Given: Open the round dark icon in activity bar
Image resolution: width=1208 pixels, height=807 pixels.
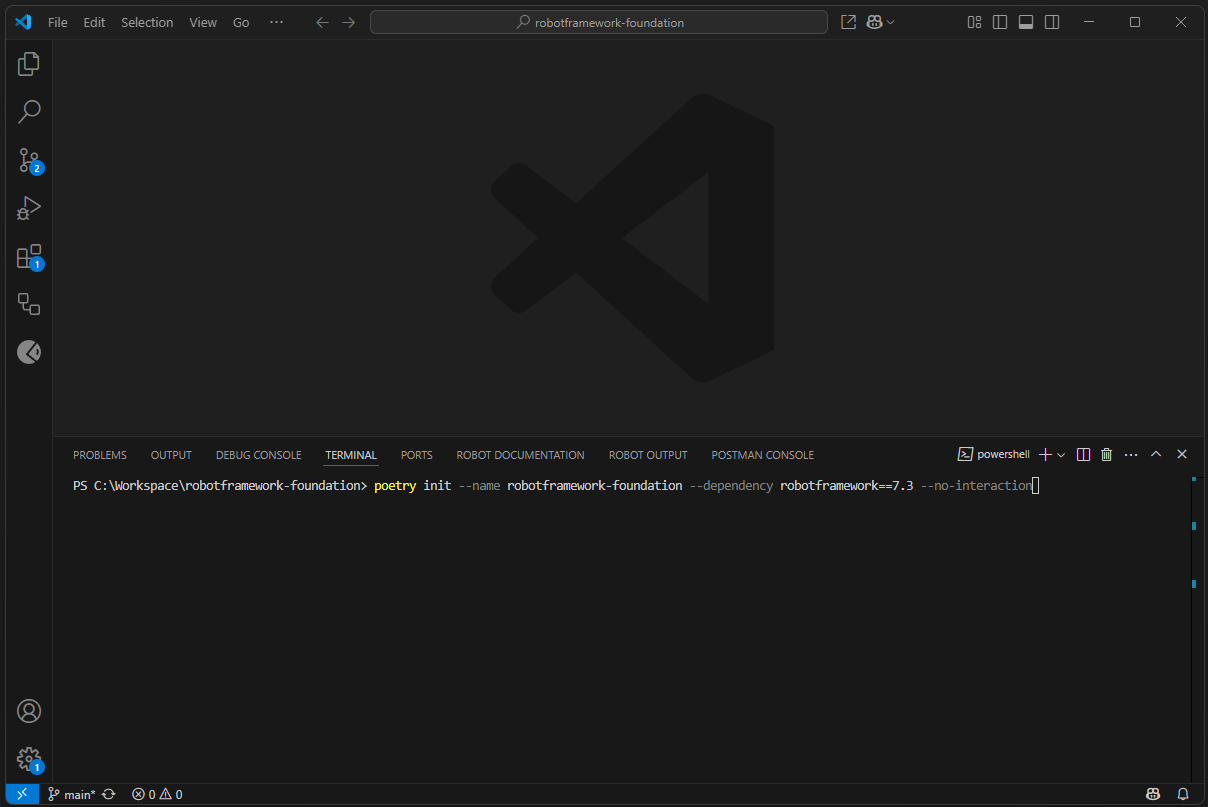Looking at the screenshot, I should [x=29, y=352].
